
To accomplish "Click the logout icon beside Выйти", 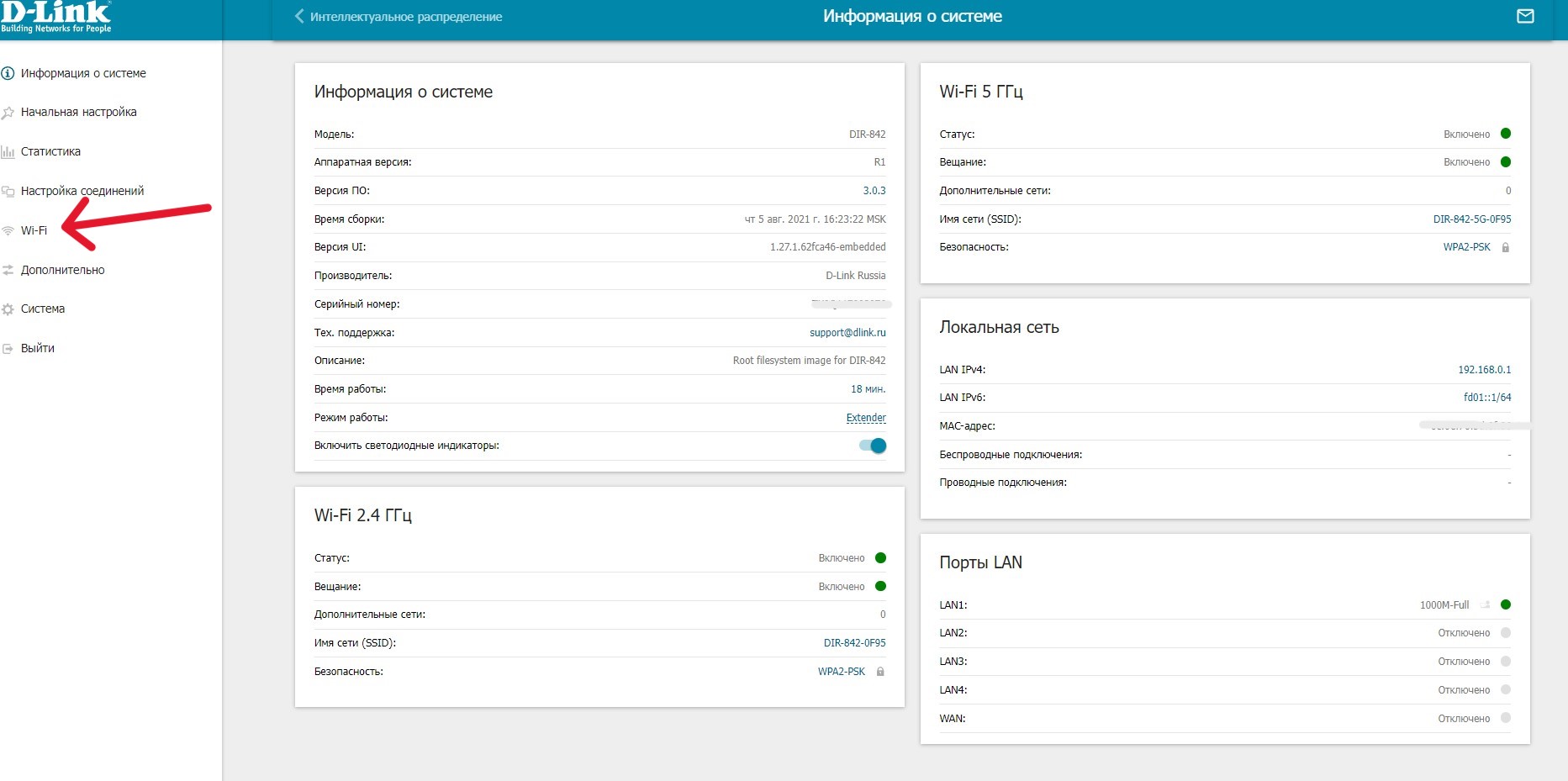I will [8, 348].
